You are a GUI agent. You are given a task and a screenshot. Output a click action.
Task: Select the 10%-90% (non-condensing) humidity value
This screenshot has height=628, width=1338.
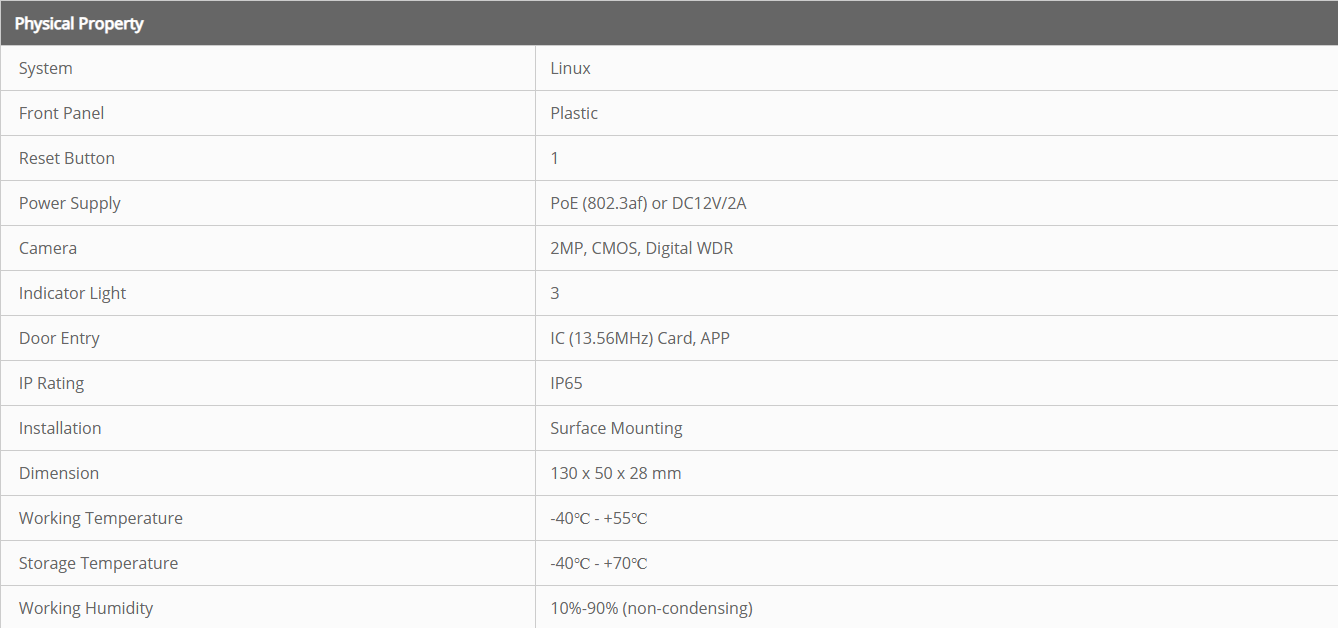[x=651, y=608]
